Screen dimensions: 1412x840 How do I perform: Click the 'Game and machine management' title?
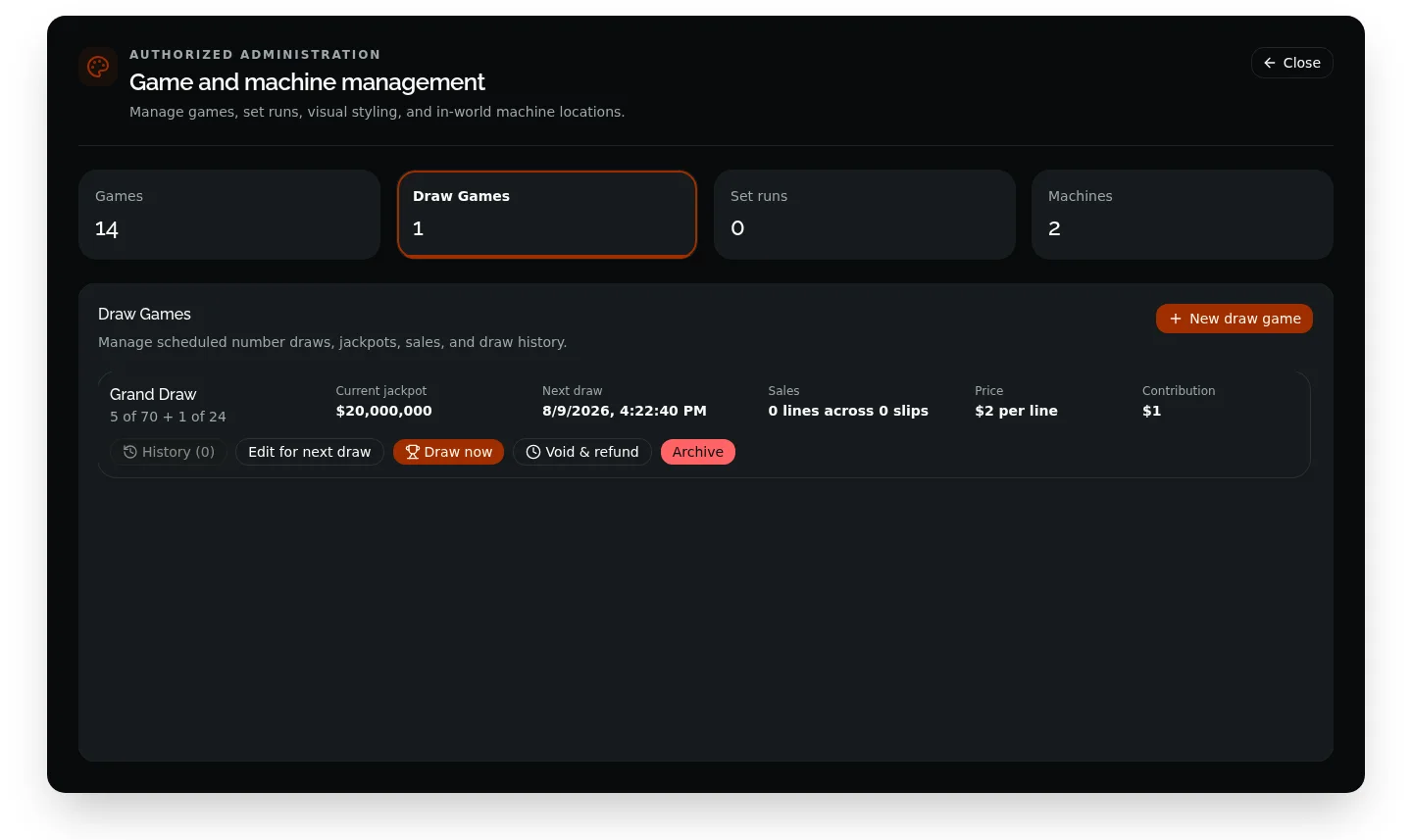tap(307, 81)
